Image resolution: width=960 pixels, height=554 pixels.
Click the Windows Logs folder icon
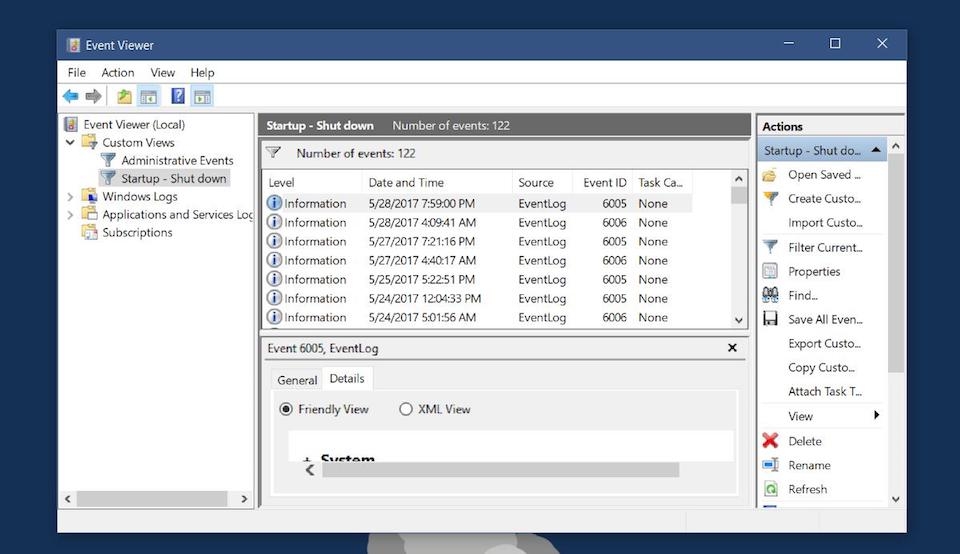(x=89, y=196)
